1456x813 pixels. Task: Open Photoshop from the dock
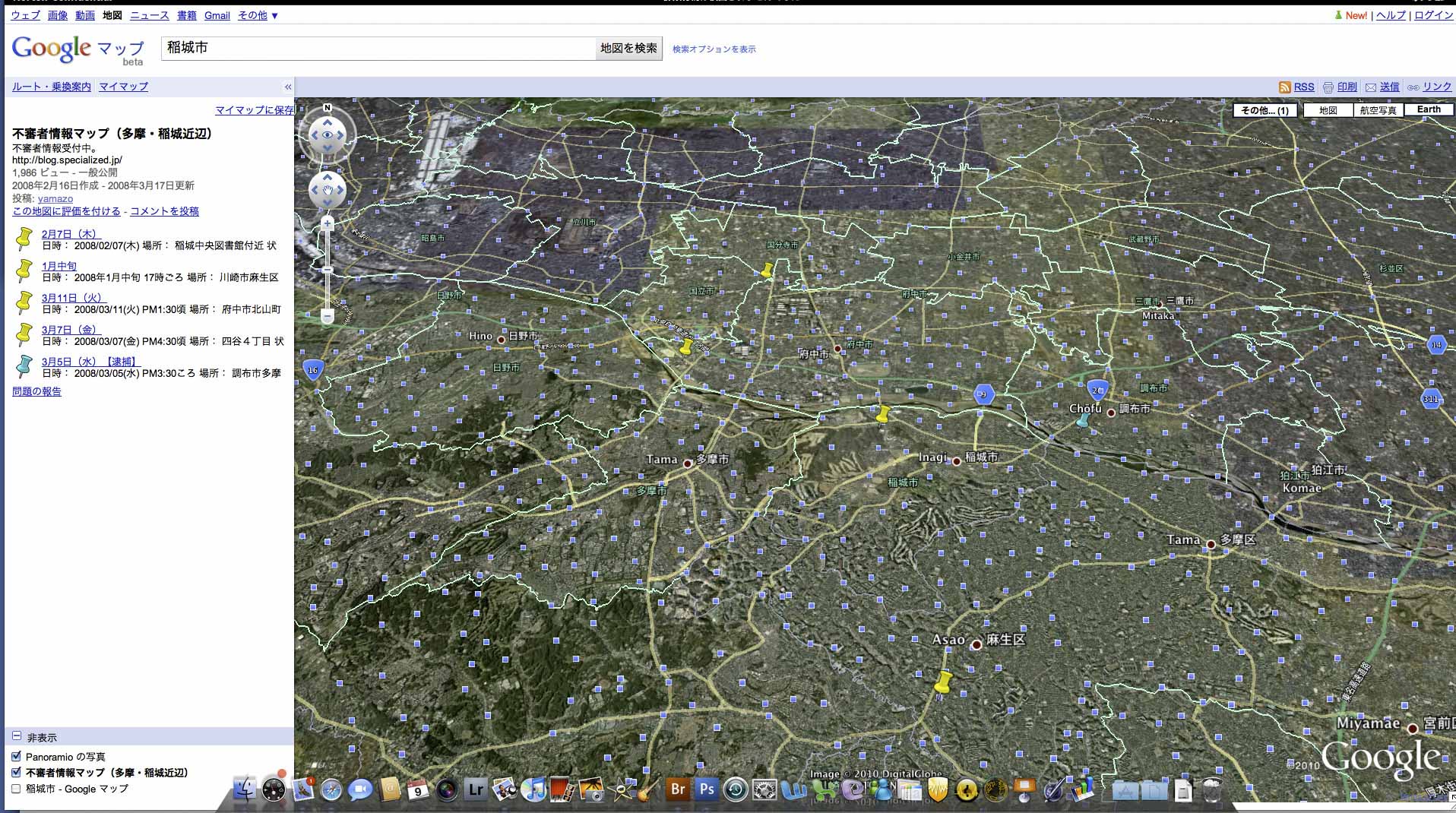707,789
